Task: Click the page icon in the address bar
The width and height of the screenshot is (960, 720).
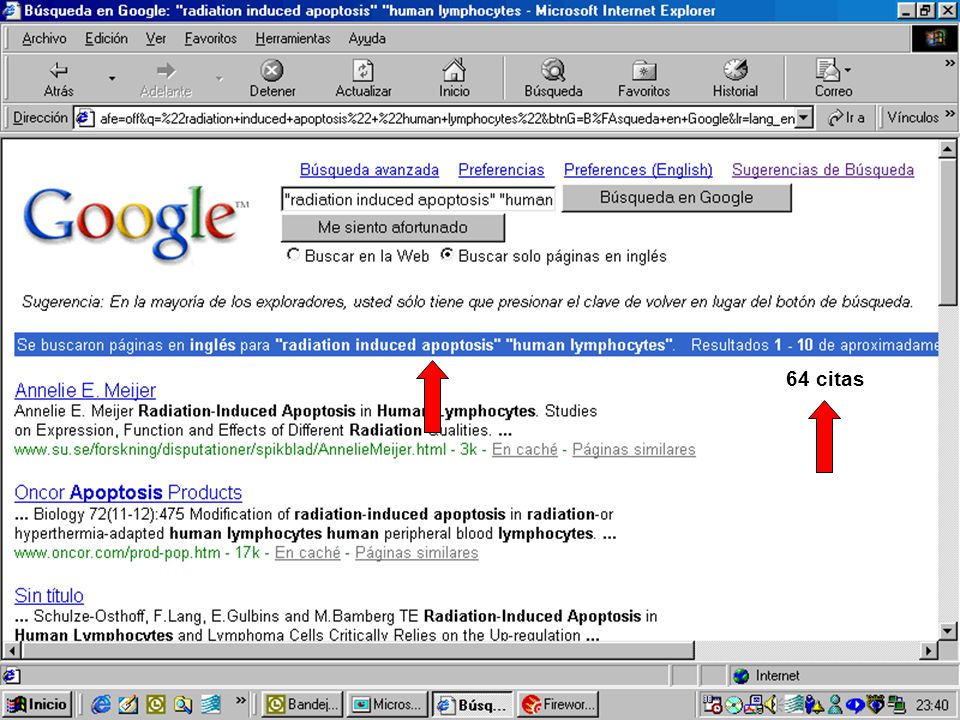Action: [x=84, y=118]
